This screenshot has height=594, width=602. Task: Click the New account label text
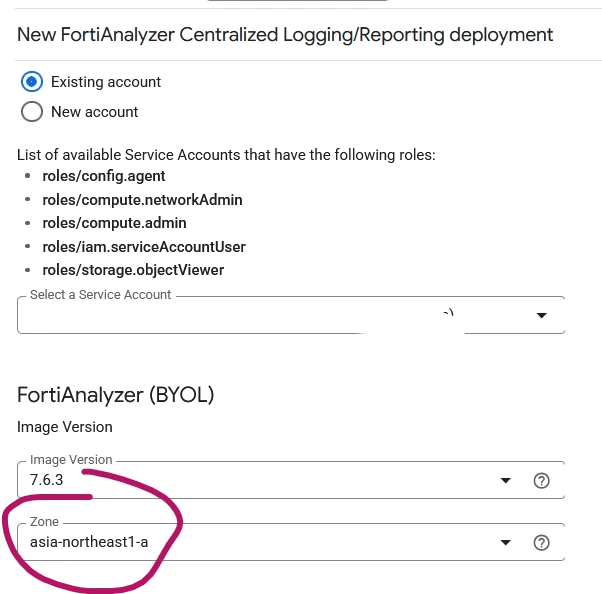click(94, 112)
